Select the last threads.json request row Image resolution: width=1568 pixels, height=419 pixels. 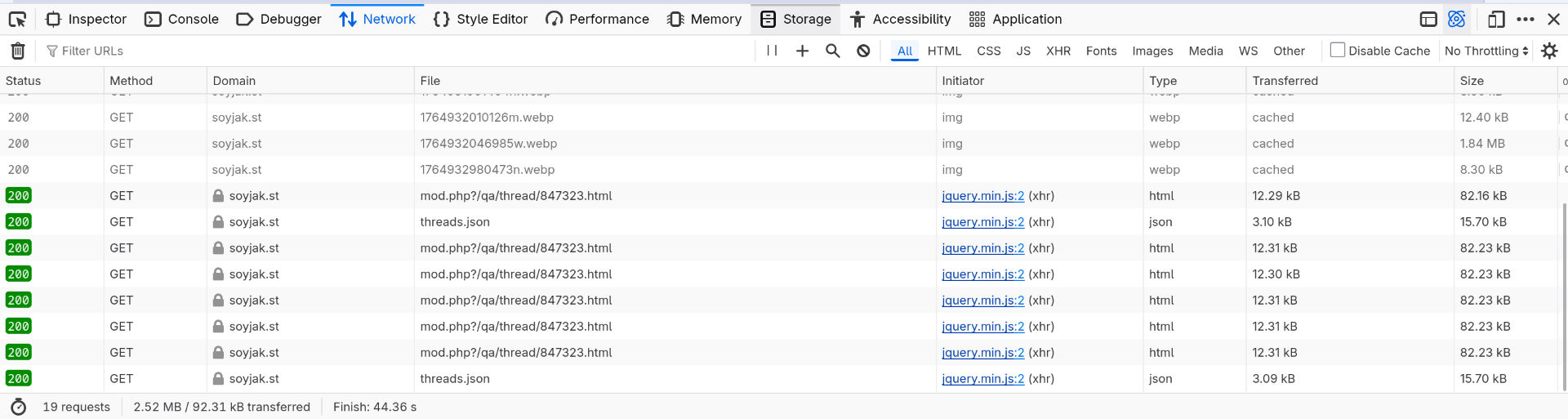coord(455,379)
